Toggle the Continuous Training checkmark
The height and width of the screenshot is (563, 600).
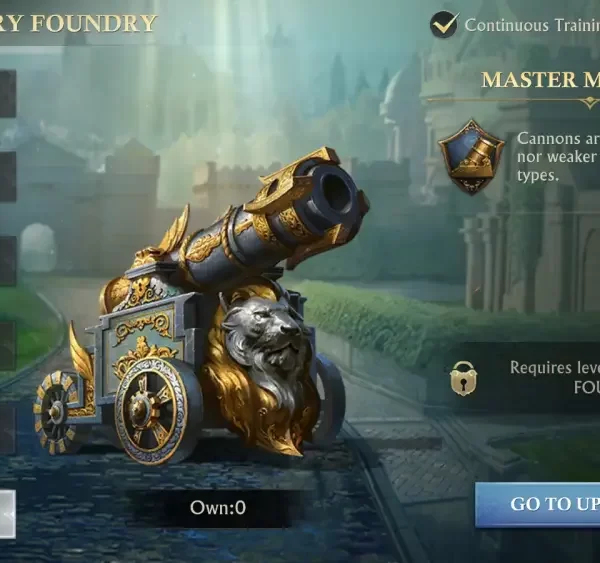pos(443,24)
